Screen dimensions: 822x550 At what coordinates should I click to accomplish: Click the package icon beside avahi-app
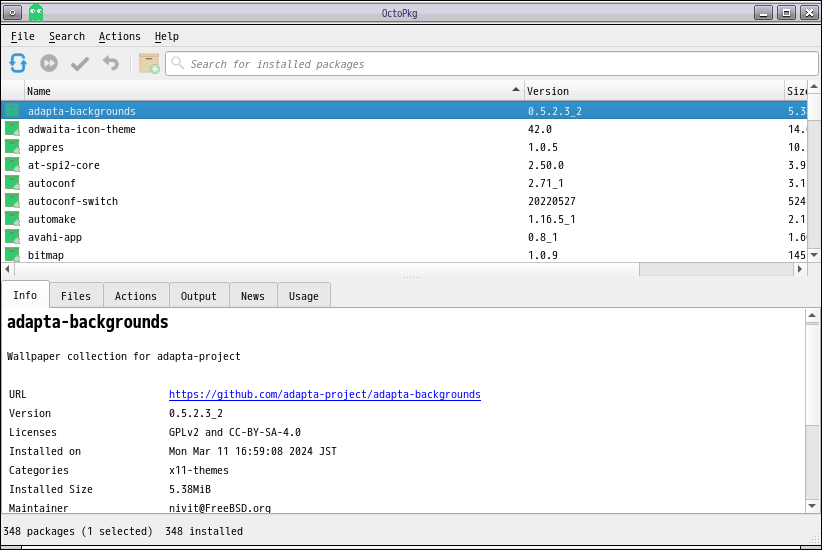point(13,236)
